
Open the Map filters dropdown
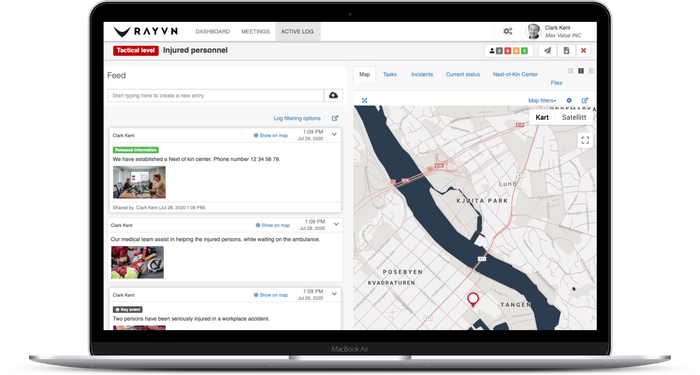(x=542, y=100)
